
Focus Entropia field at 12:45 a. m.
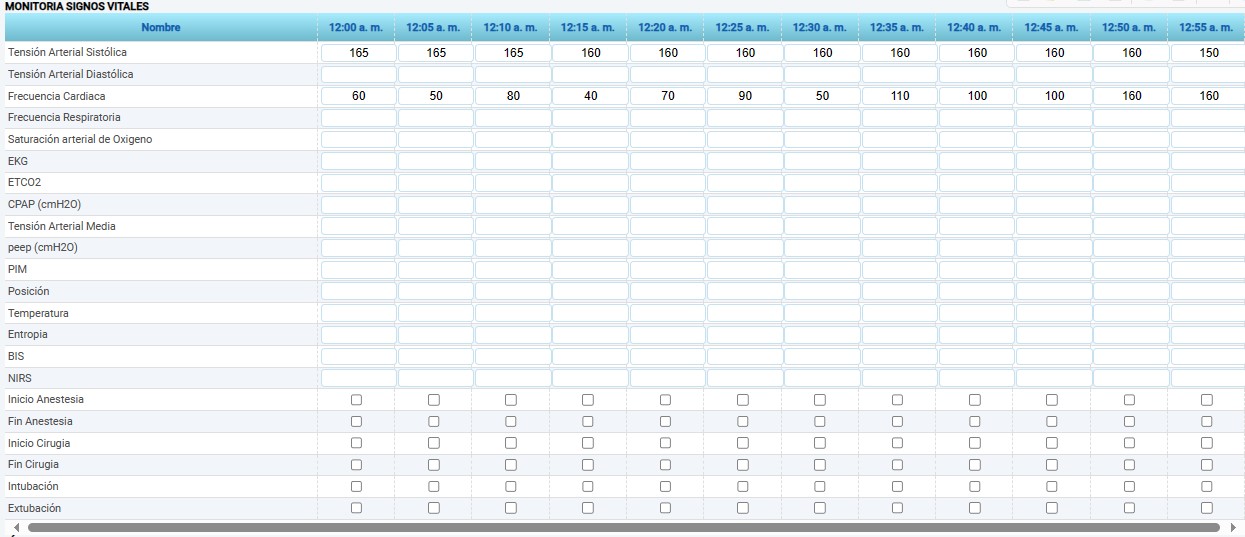tap(1054, 335)
